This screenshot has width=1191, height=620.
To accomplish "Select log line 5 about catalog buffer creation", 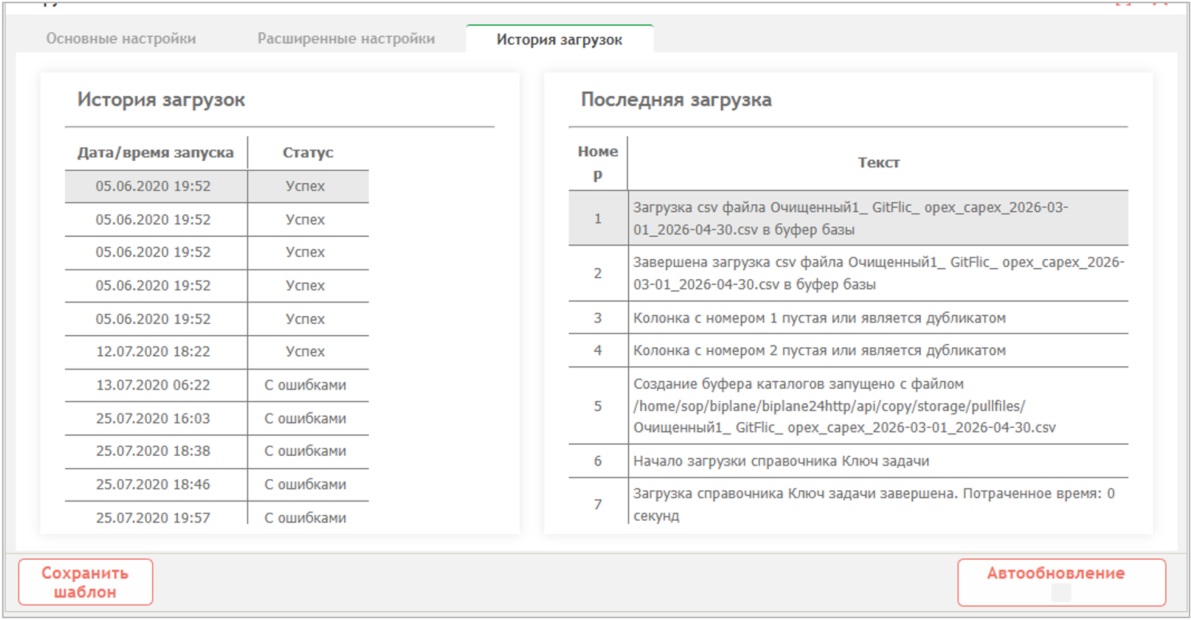I will [x=848, y=406].
